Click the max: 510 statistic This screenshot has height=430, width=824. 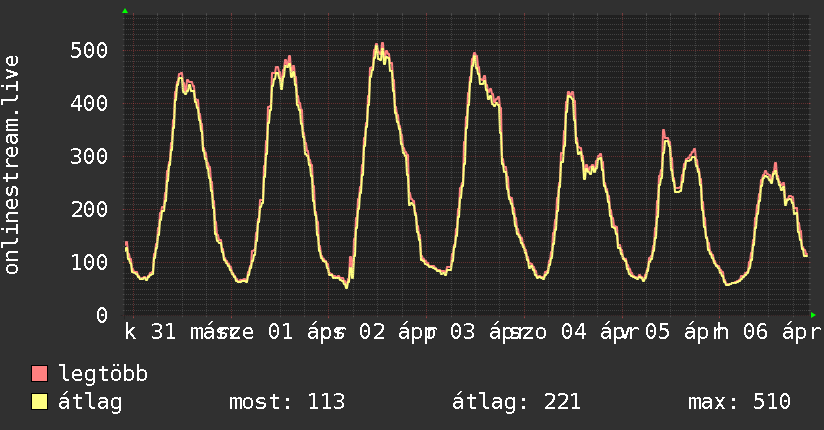[x=739, y=402]
